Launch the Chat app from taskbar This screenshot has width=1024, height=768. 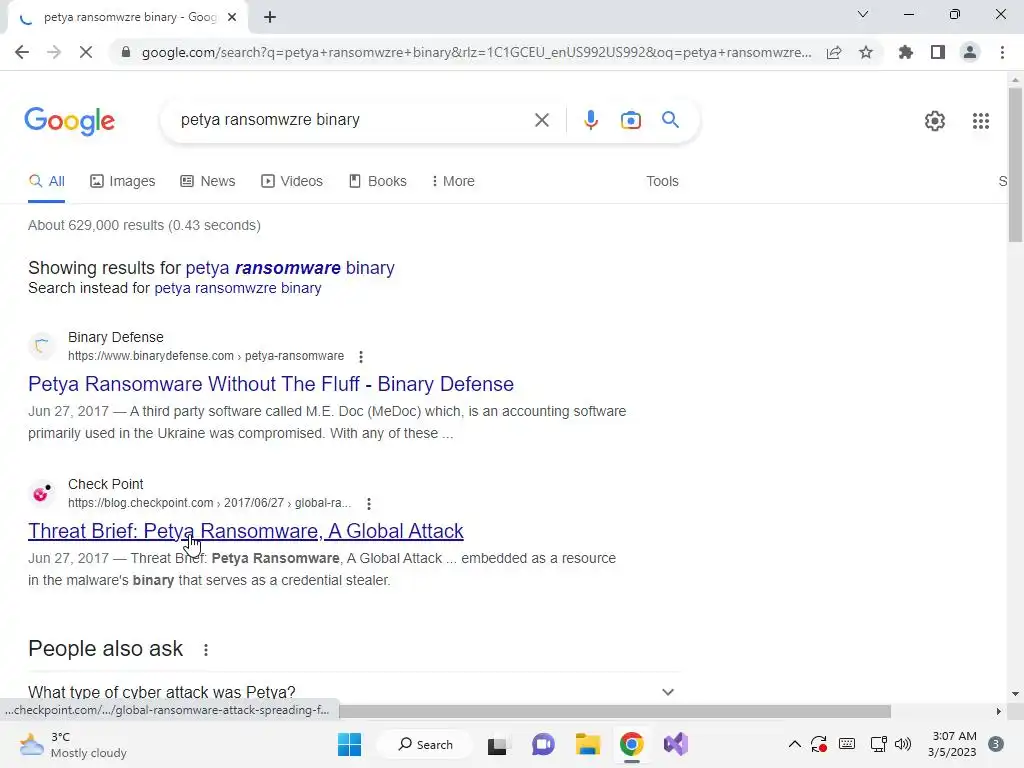coord(543,744)
